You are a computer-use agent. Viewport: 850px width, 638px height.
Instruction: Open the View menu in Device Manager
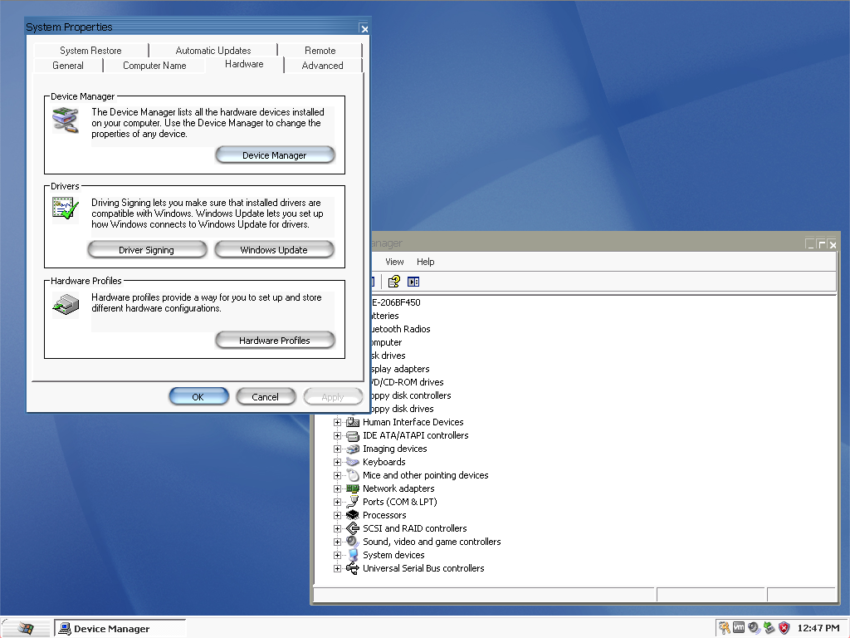(394, 262)
